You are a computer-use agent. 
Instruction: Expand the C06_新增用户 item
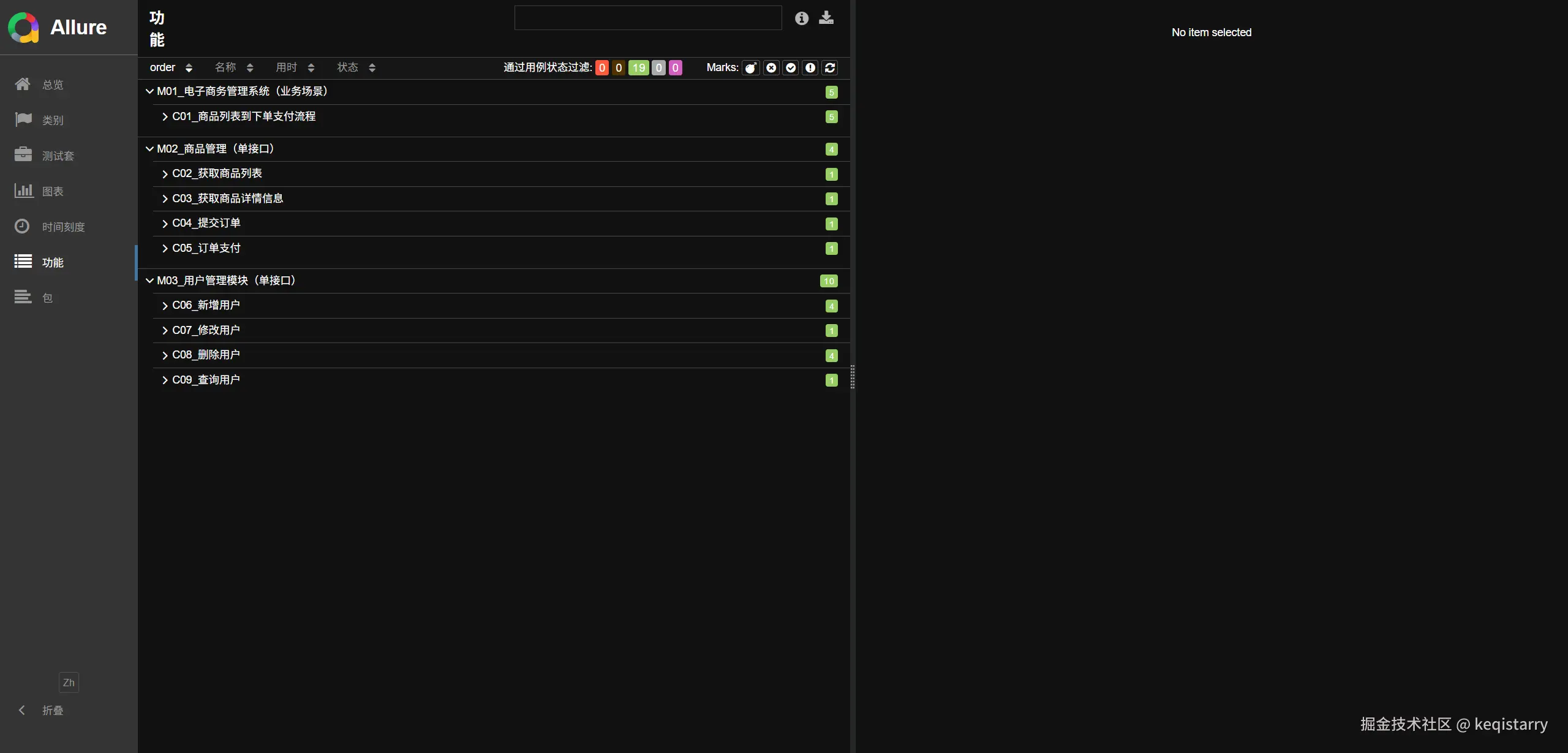click(x=206, y=305)
